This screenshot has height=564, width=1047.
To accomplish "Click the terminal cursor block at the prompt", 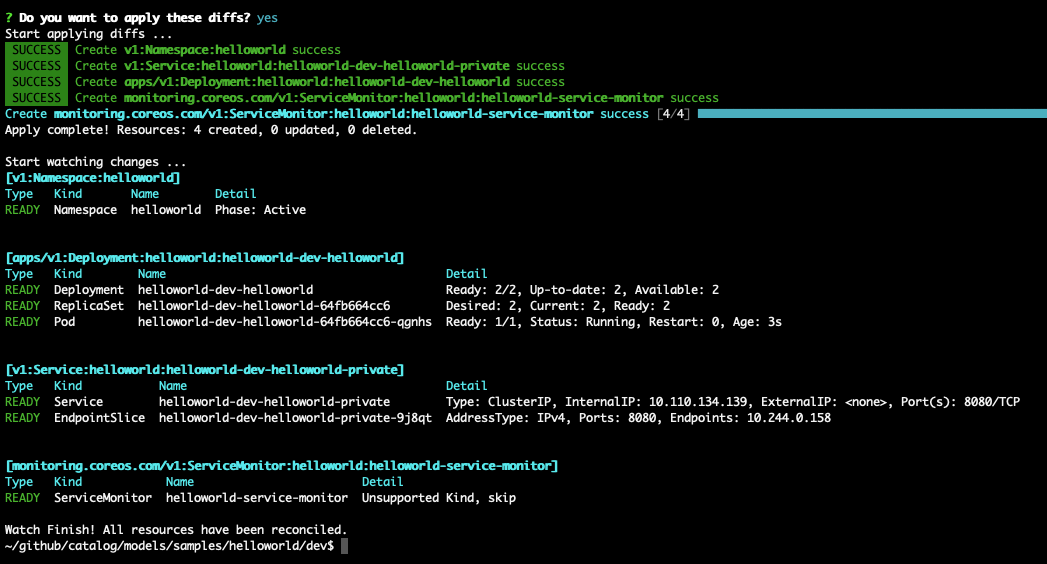I will coord(345,546).
